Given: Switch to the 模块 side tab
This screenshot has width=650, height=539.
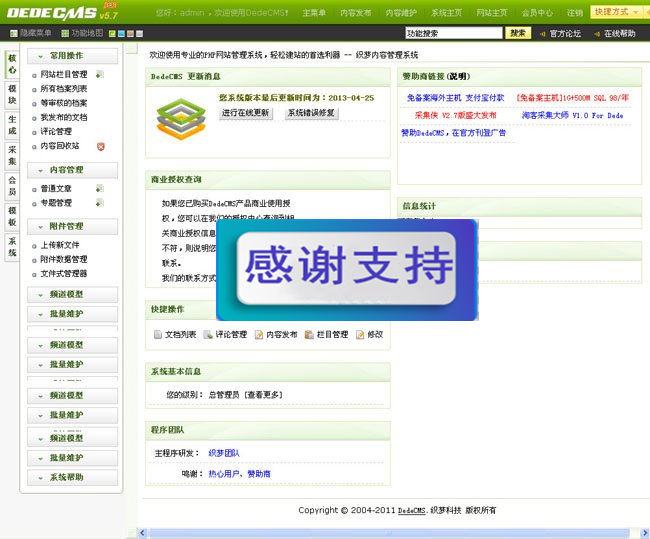Looking at the screenshot, I should point(12,95).
